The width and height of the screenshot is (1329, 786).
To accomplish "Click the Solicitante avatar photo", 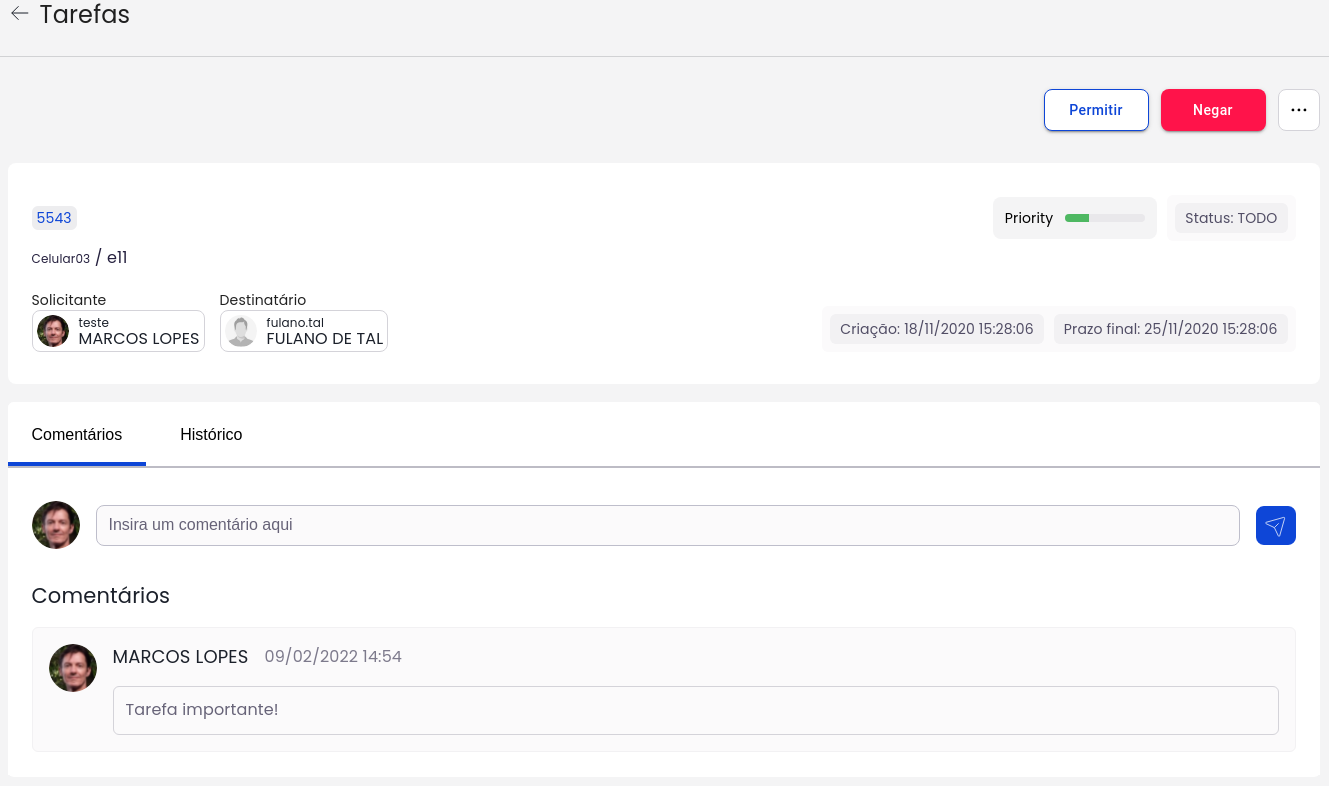I will pyautogui.click(x=53, y=331).
